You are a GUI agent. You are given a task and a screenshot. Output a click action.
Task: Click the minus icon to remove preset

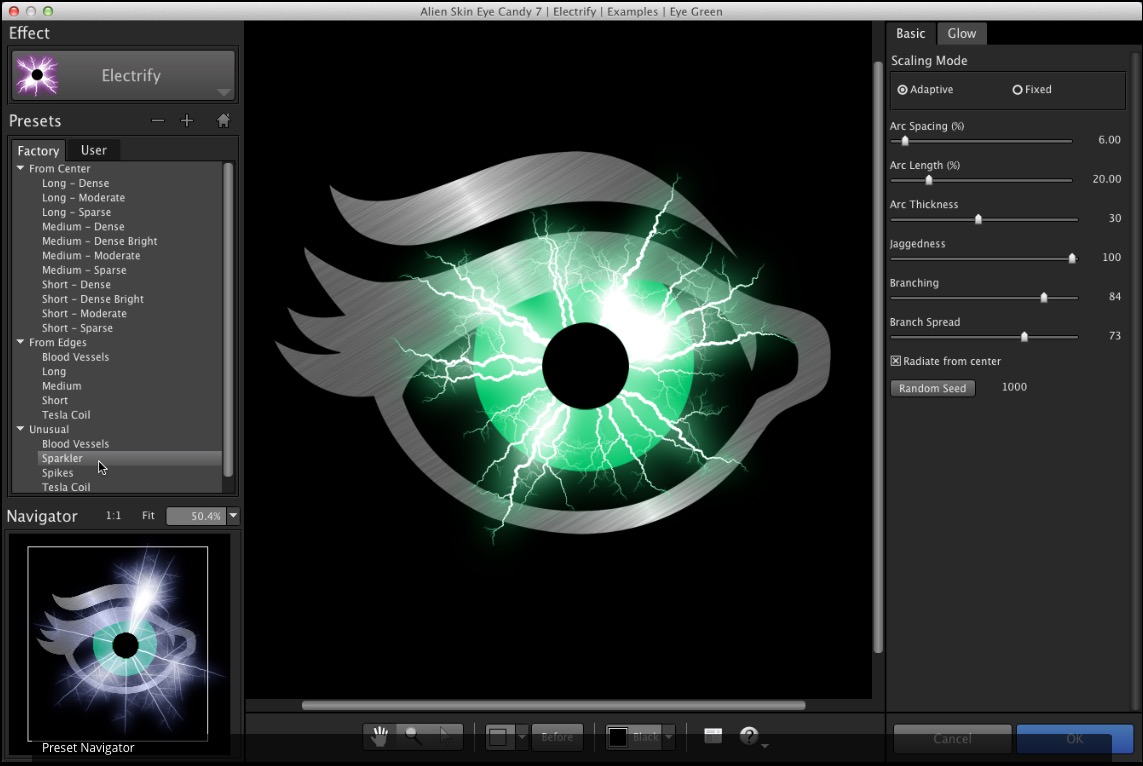click(x=157, y=121)
